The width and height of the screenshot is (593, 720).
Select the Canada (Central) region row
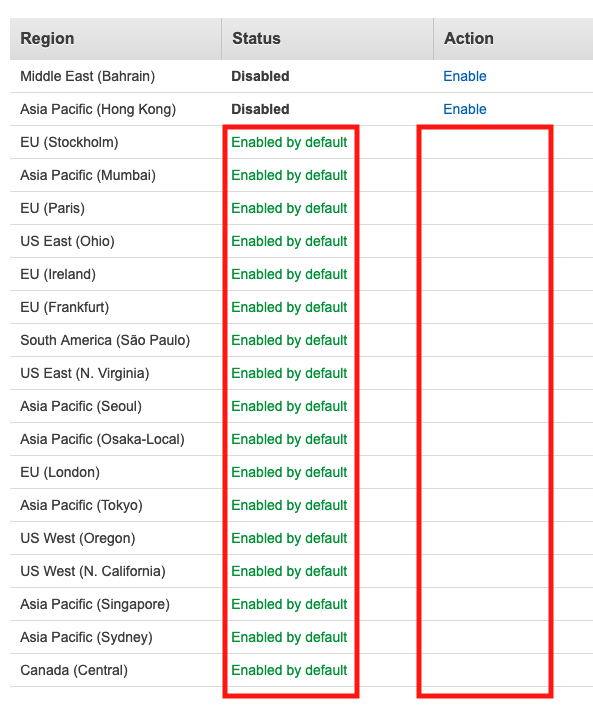tap(301, 670)
